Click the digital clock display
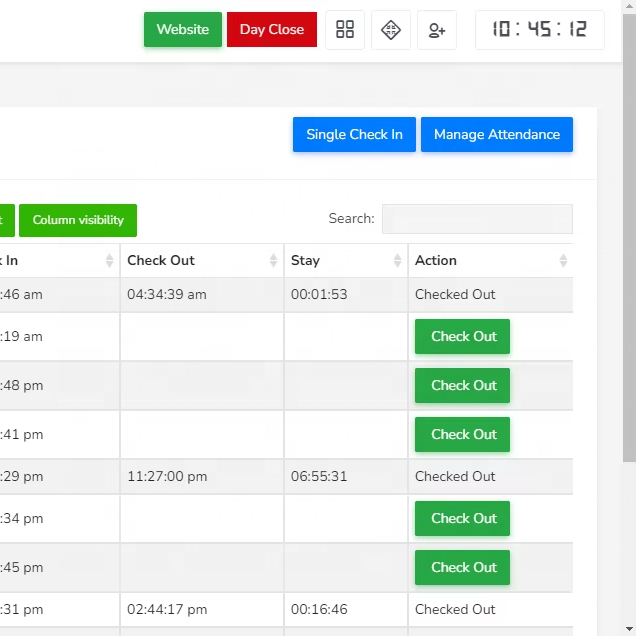This screenshot has width=636, height=636. (539, 30)
